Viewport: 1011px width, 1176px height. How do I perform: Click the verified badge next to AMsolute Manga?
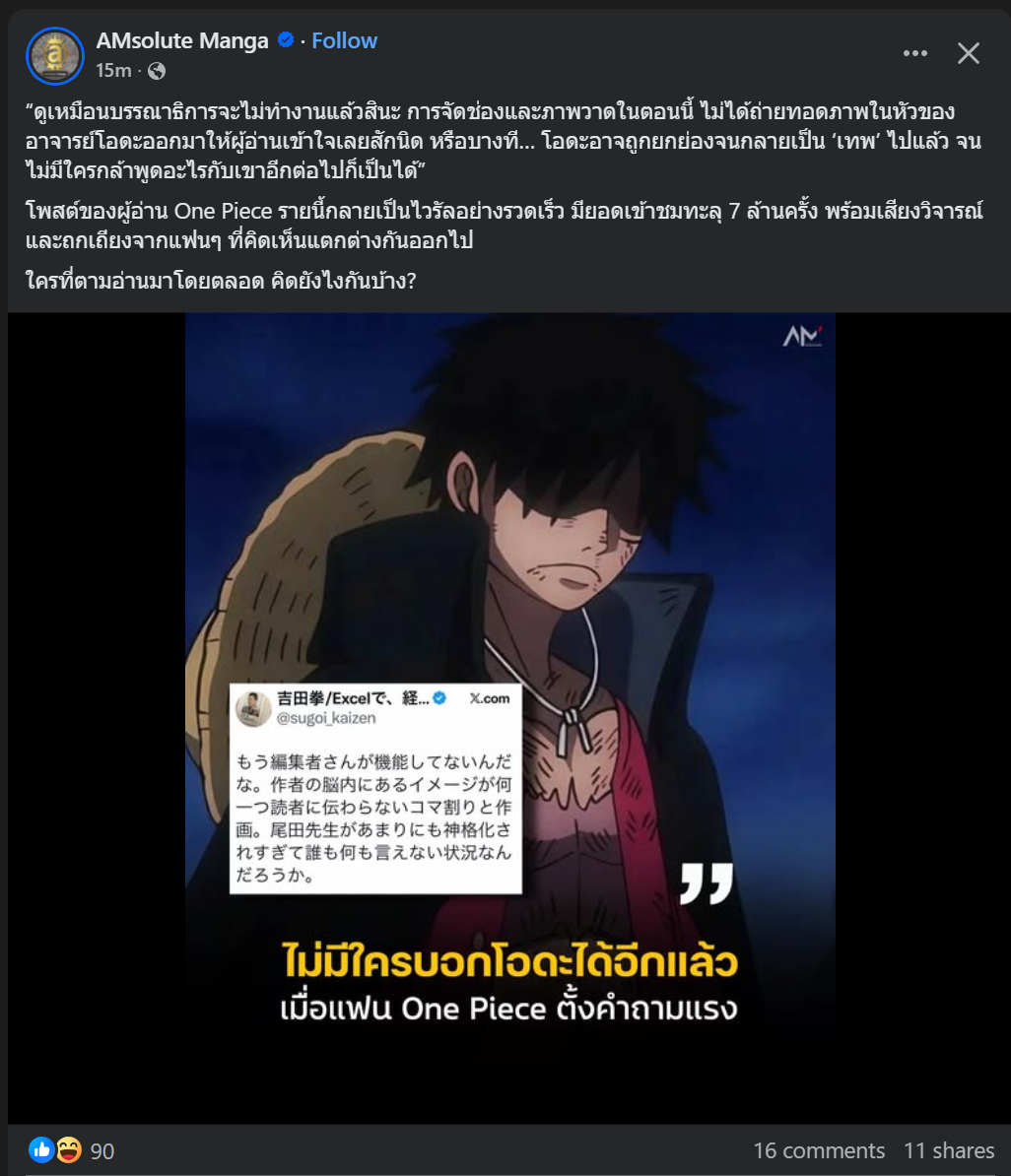pyautogui.click(x=285, y=39)
